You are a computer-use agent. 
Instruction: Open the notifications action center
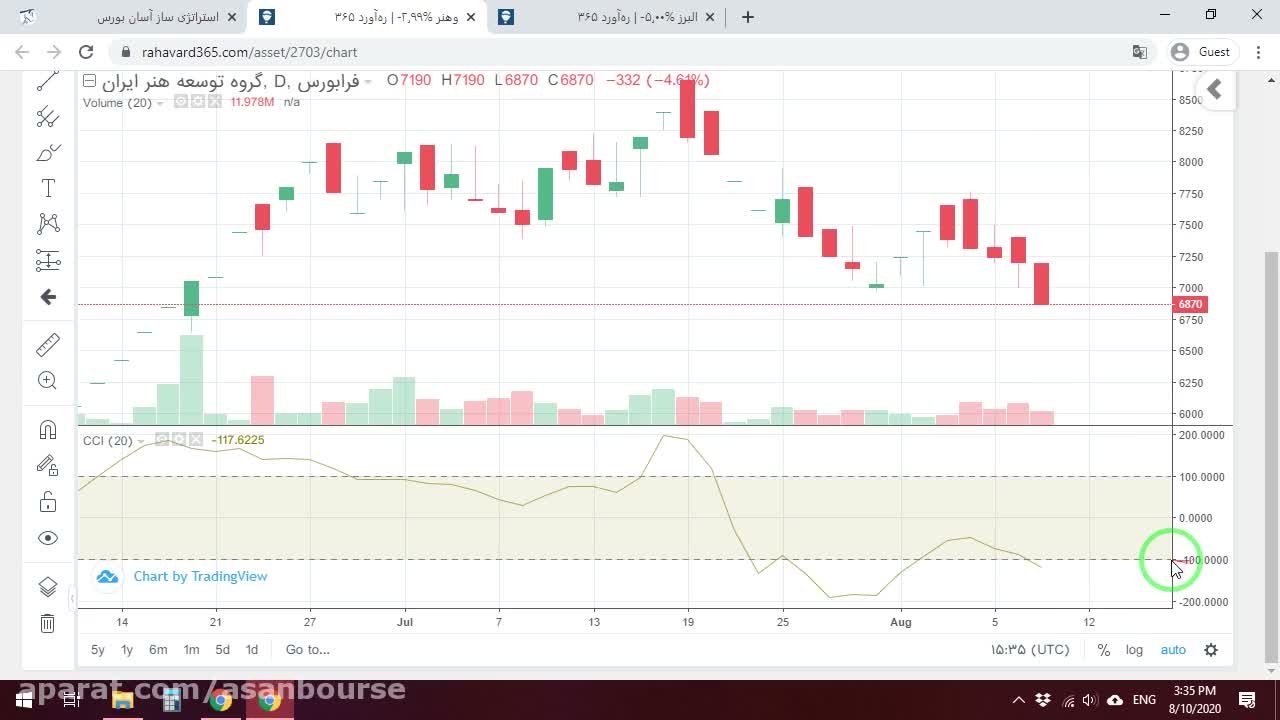[x=1247, y=700]
